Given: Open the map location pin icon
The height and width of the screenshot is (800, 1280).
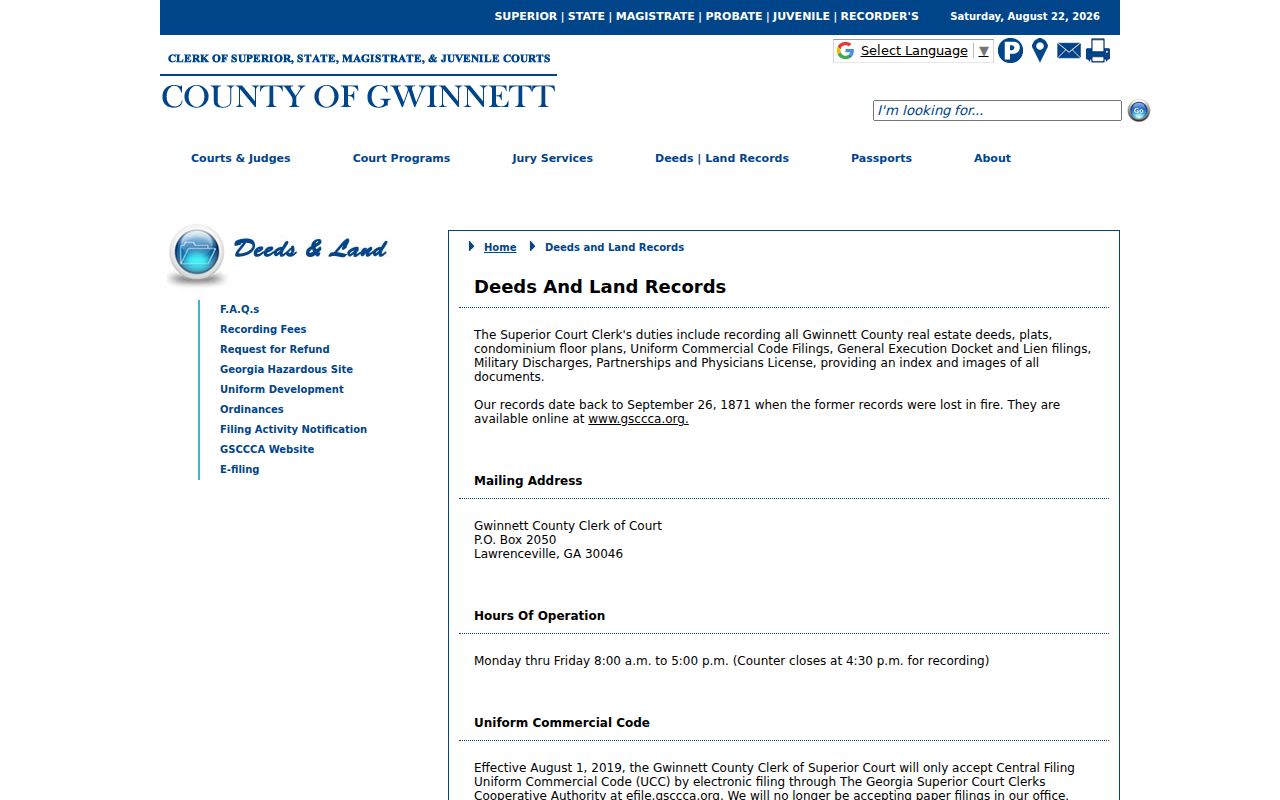Looking at the screenshot, I should 1040,50.
